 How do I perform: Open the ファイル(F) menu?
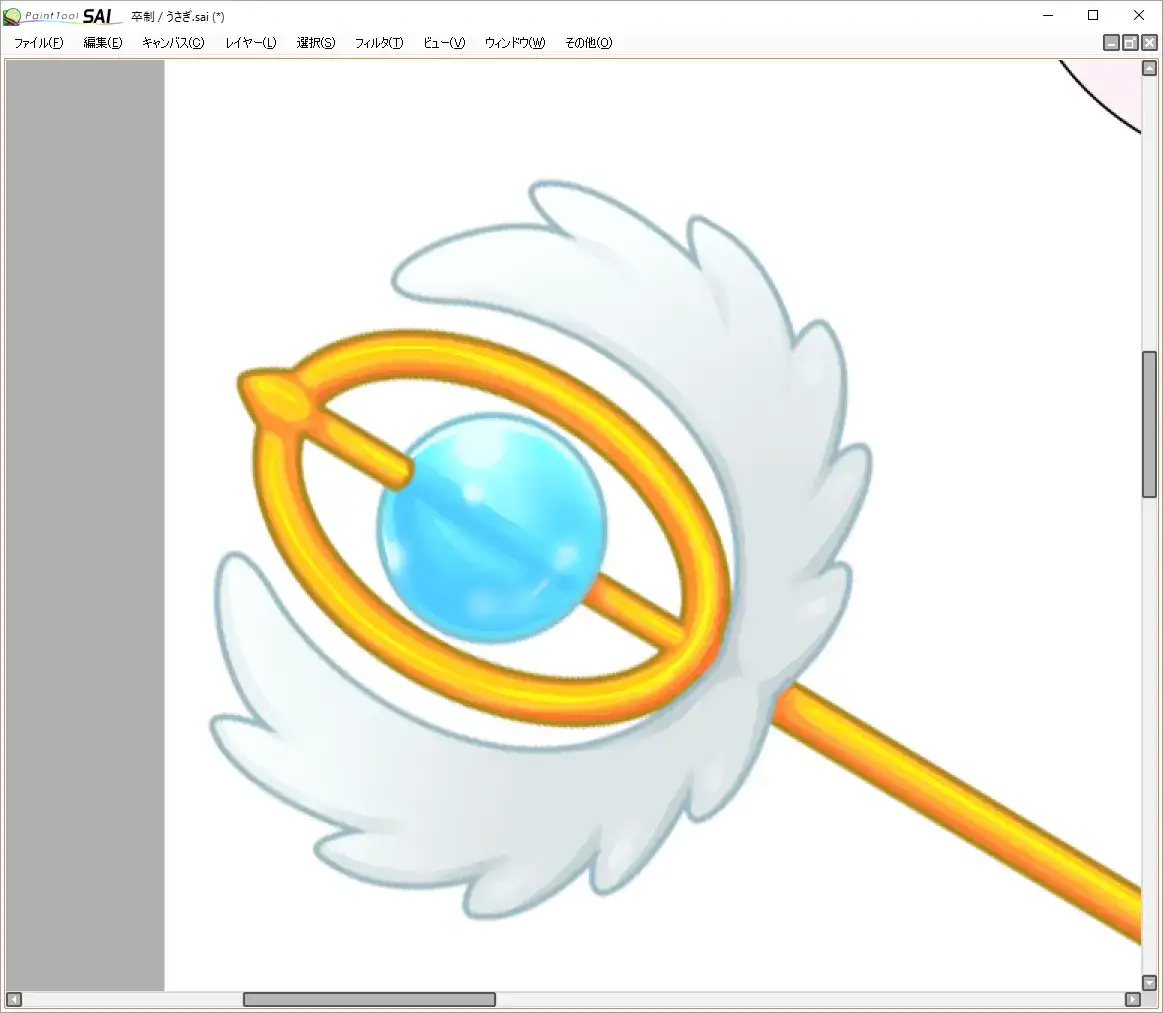tap(38, 43)
